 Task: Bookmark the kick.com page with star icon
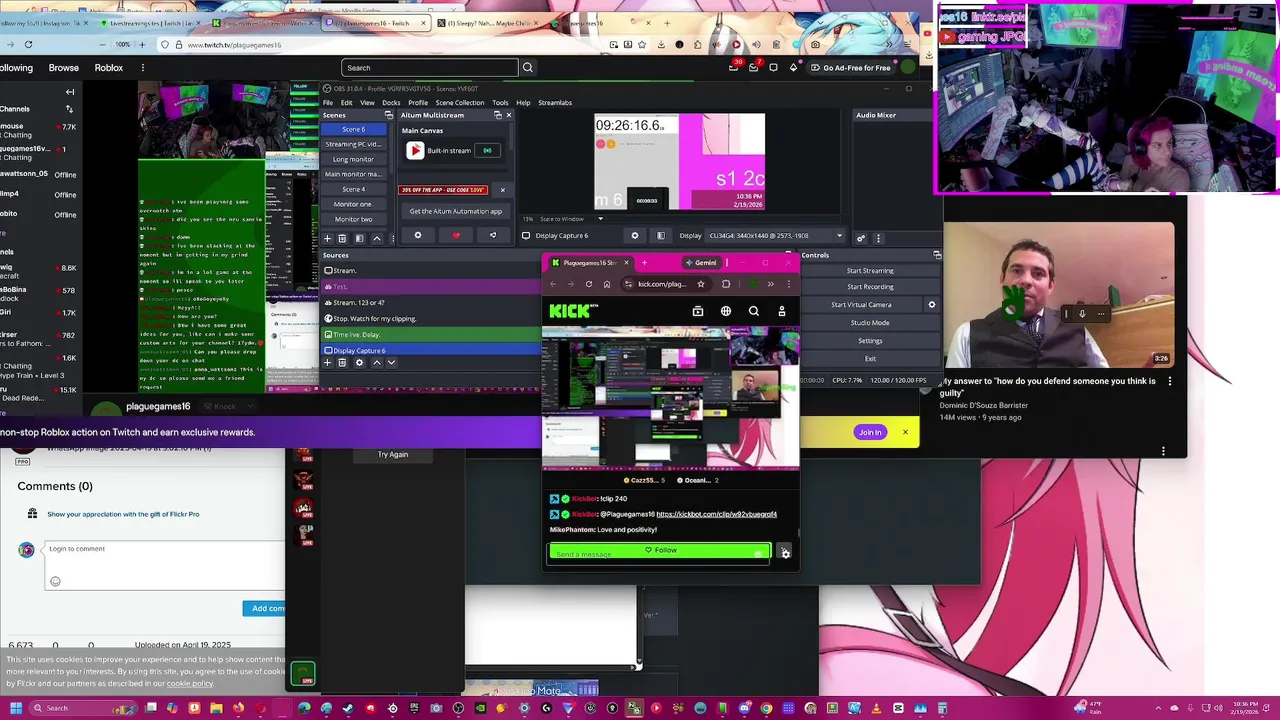click(x=700, y=284)
